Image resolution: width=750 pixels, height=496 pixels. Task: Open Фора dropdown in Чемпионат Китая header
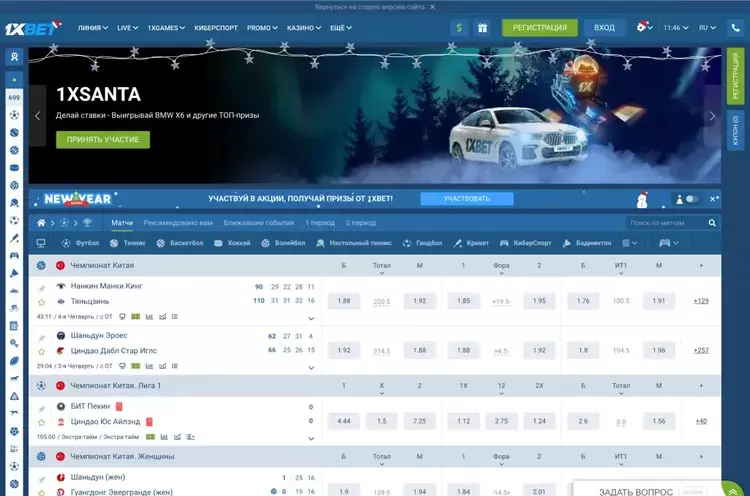501,268
